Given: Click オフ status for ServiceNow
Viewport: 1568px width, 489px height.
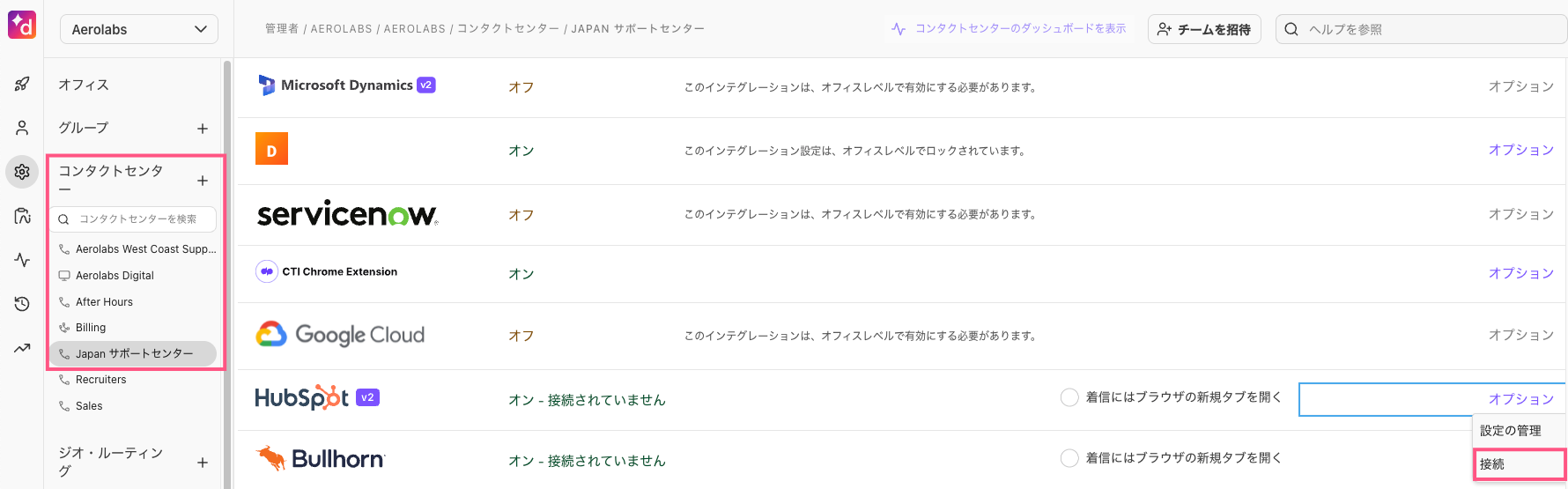Looking at the screenshot, I should click(521, 215).
